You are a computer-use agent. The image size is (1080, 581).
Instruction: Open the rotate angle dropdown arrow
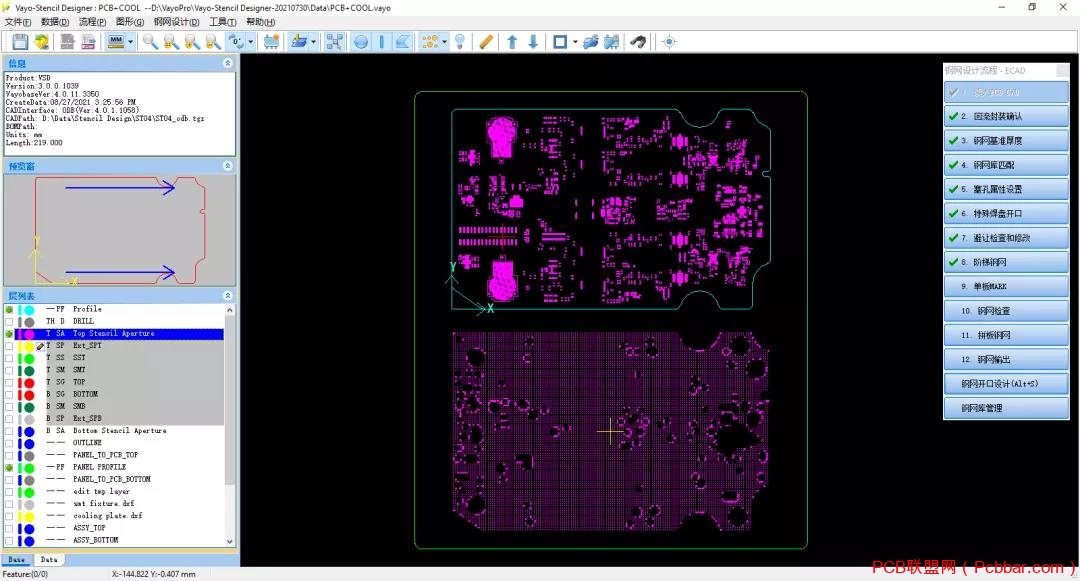point(250,42)
